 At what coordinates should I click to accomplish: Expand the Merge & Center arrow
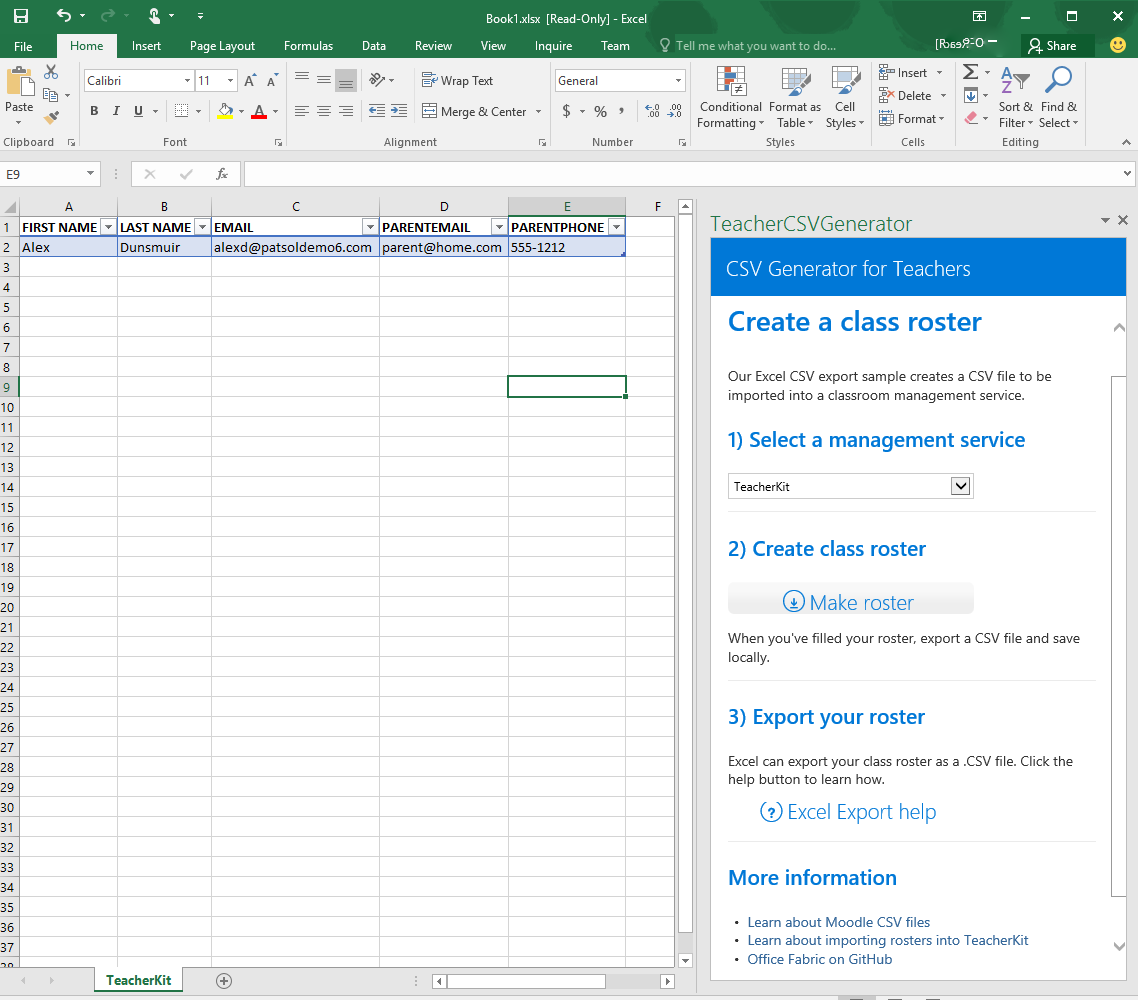click(539, 112)
